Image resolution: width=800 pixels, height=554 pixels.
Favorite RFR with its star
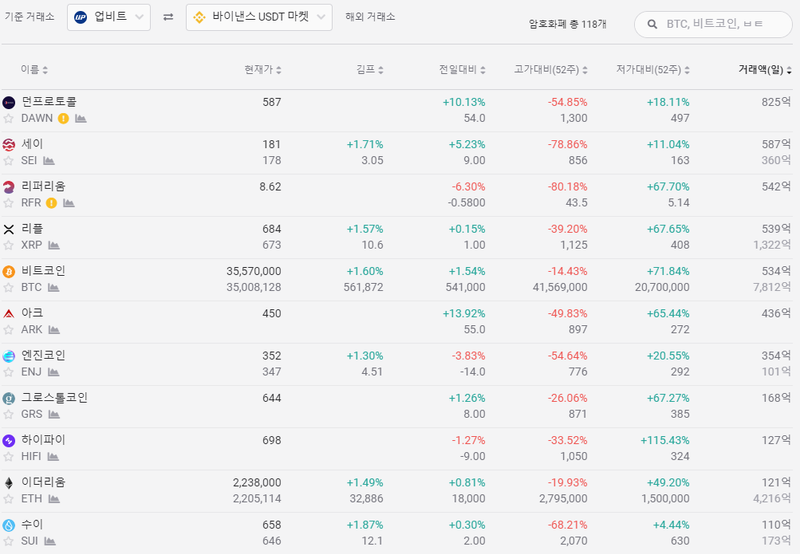point(8,203)
